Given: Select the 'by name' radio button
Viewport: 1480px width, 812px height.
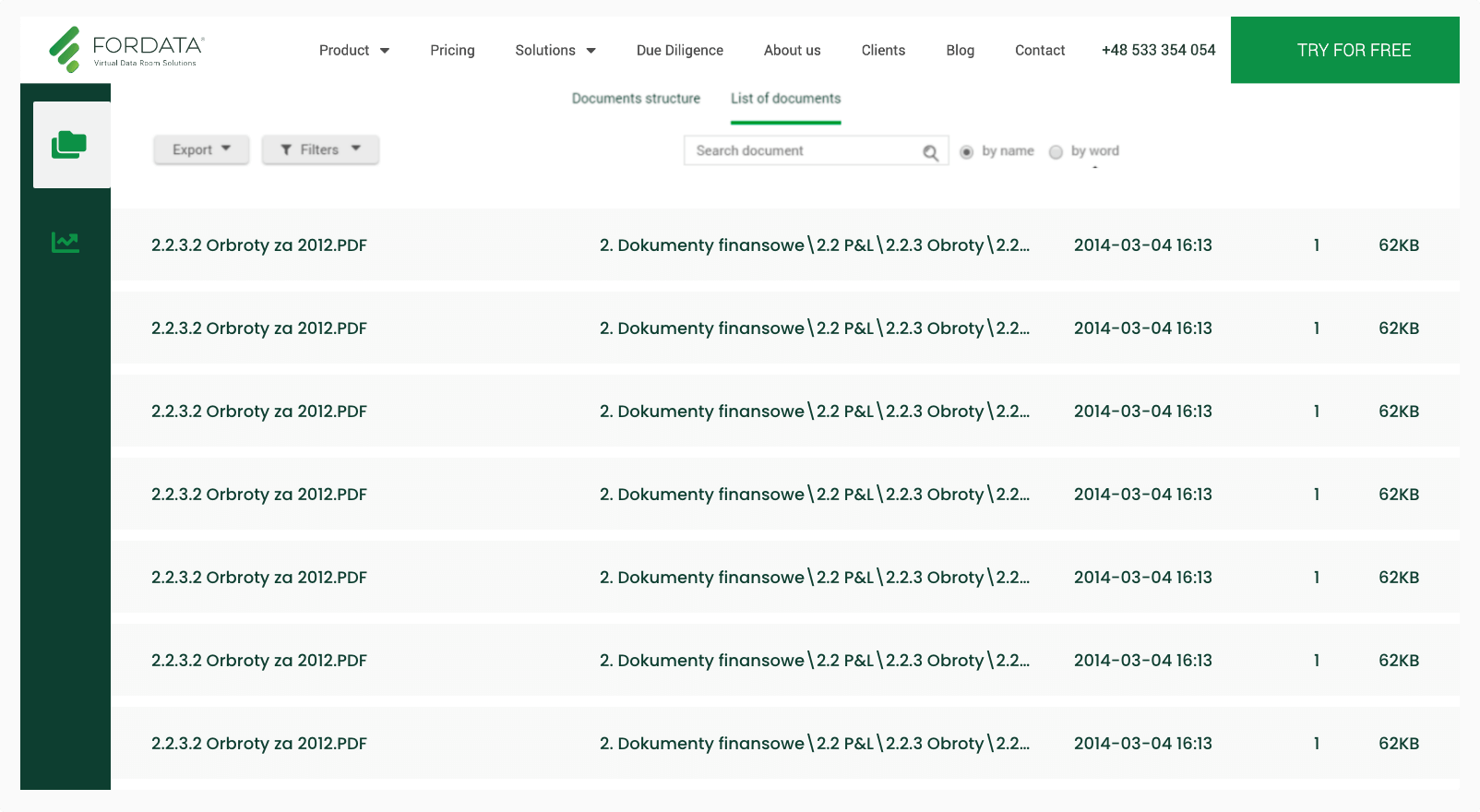Looking at the screenshot, I should click(966, 152).
